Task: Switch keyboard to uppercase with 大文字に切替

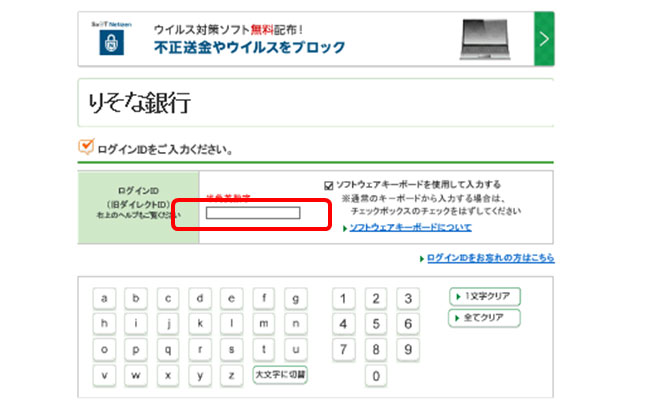Action: point(280,375)
